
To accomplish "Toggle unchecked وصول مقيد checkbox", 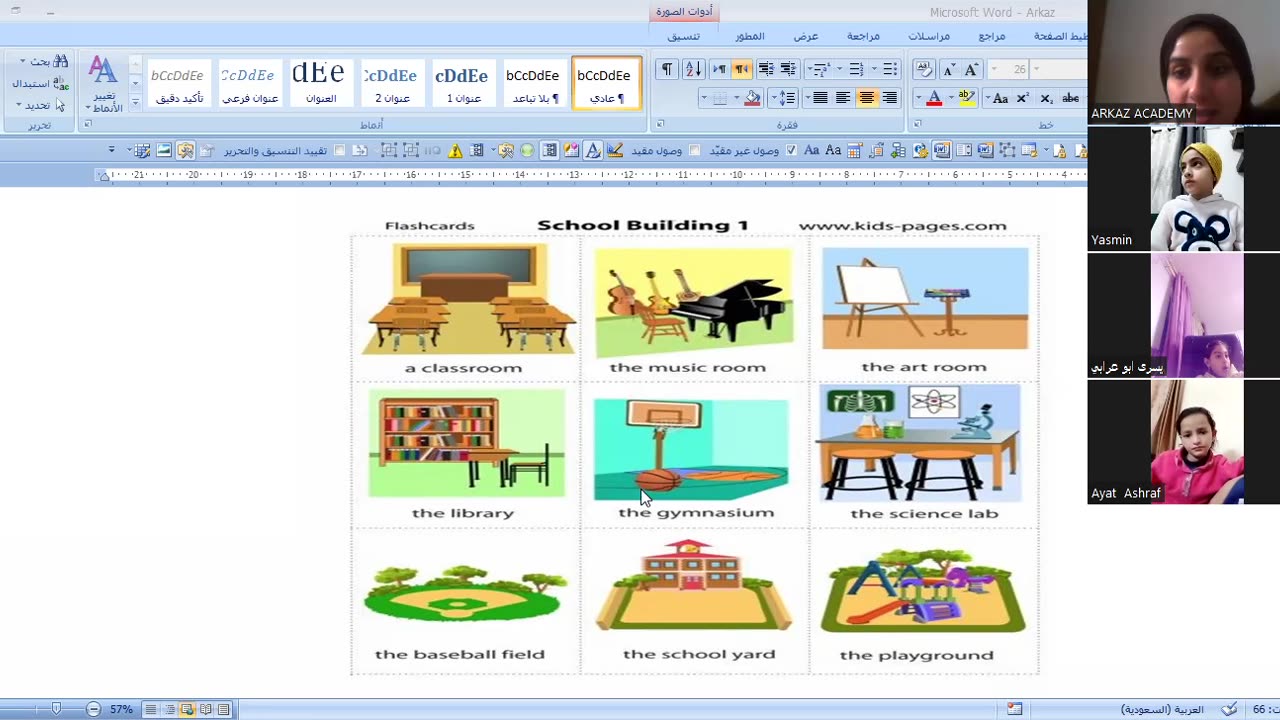I will tap(695, 150).
